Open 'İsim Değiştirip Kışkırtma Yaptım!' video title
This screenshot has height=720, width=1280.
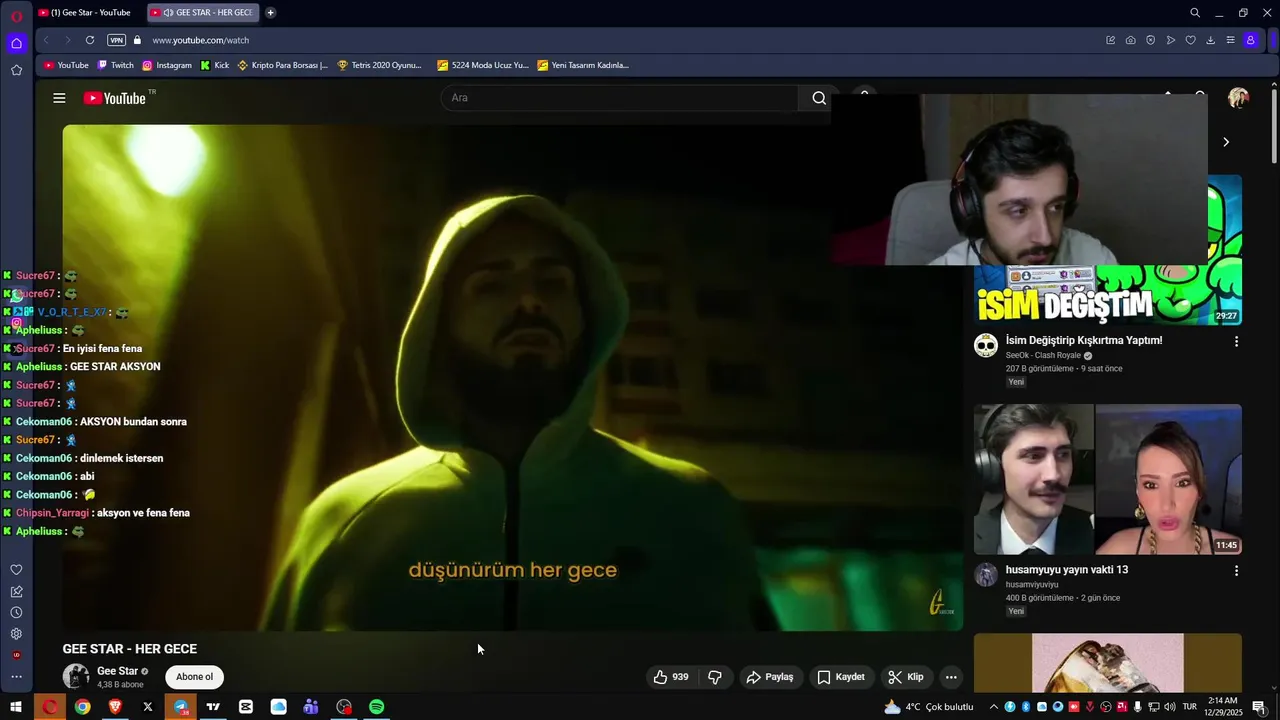pos(1084,340)
